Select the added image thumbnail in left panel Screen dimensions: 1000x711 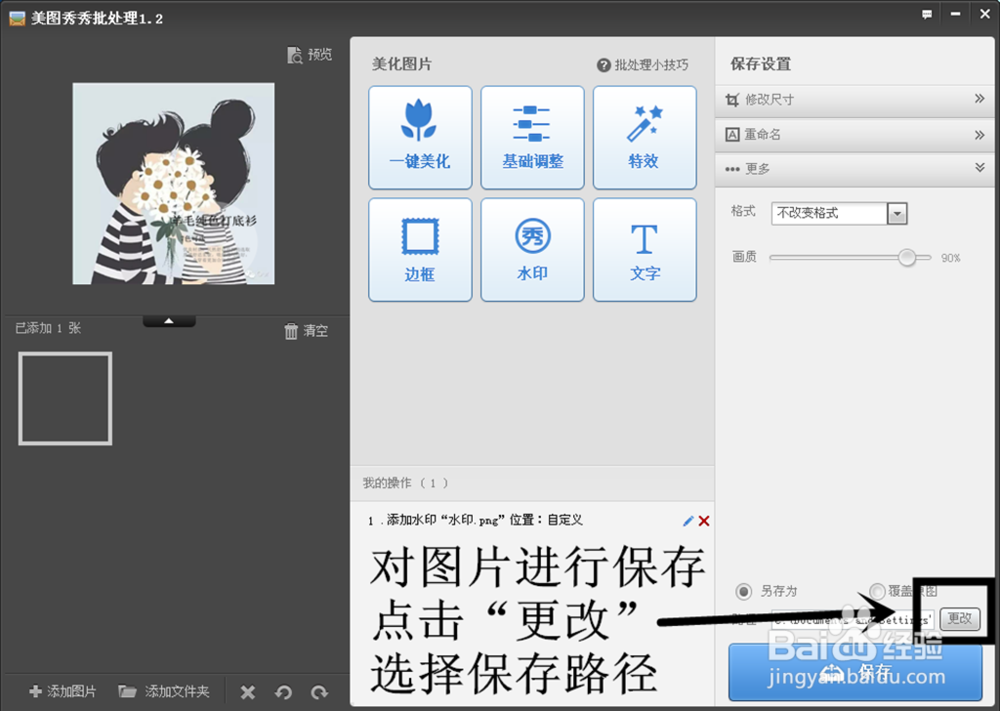[x=65, y=398]
